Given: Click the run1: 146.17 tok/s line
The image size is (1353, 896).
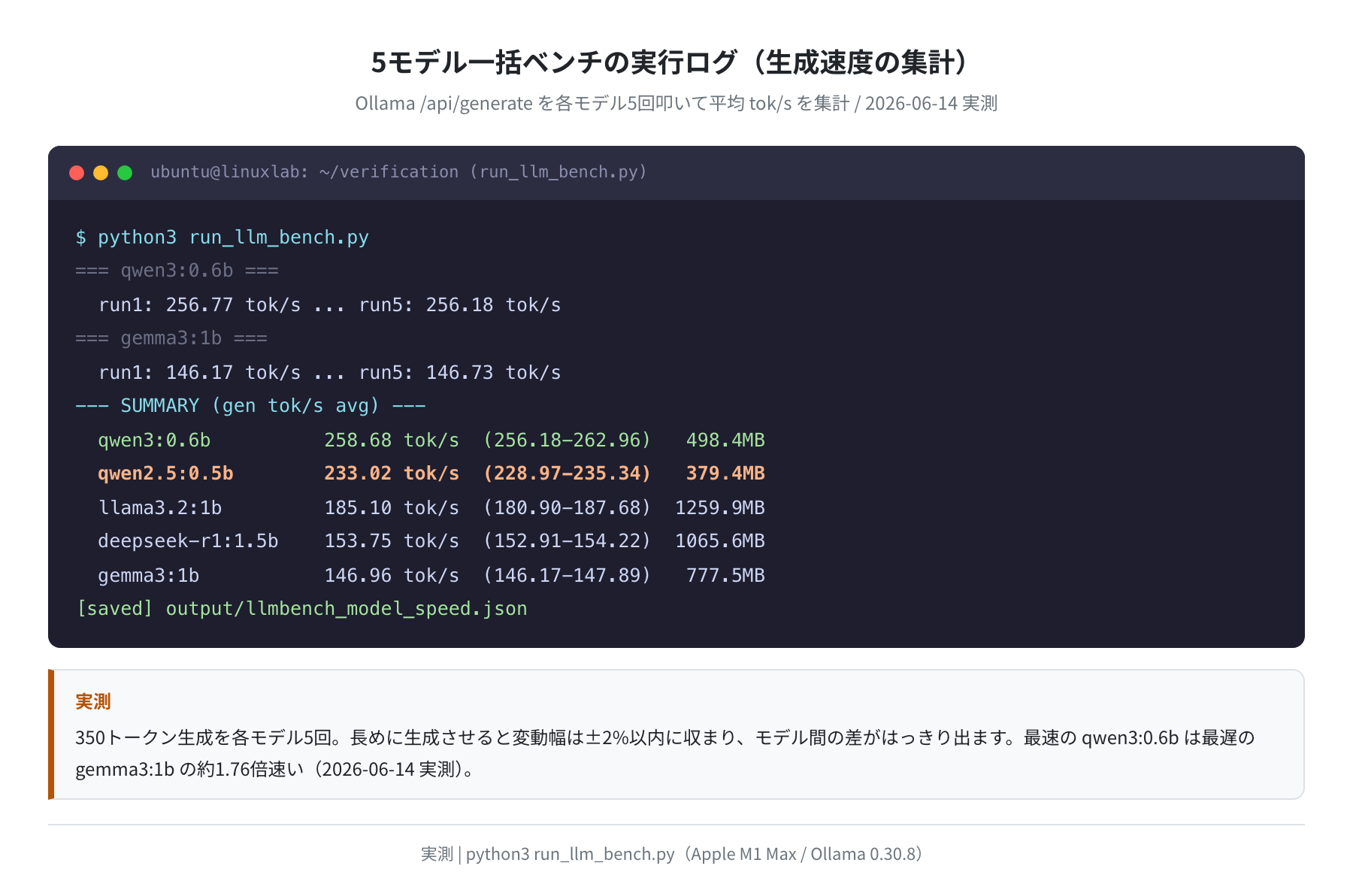Looking at the screenshot, I should tap(329, 372).
